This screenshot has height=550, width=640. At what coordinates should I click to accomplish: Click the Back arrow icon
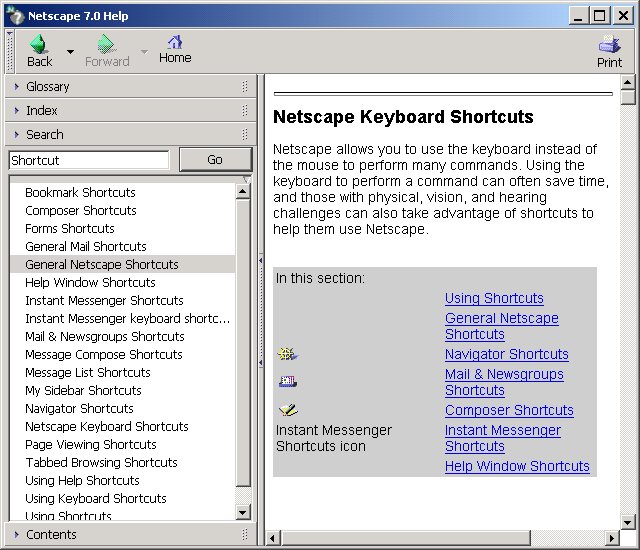click(39, 45)
